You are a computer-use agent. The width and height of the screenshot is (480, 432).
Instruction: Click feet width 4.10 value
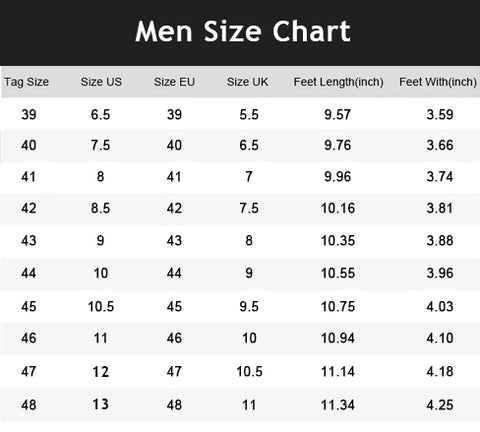(x=440, y=338)
